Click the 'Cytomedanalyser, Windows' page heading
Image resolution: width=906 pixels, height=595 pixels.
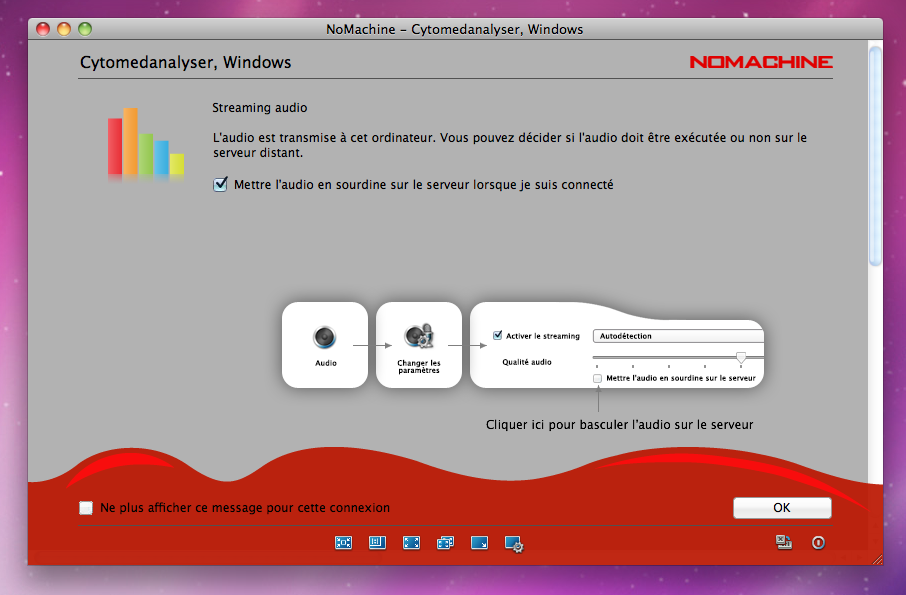185,62
